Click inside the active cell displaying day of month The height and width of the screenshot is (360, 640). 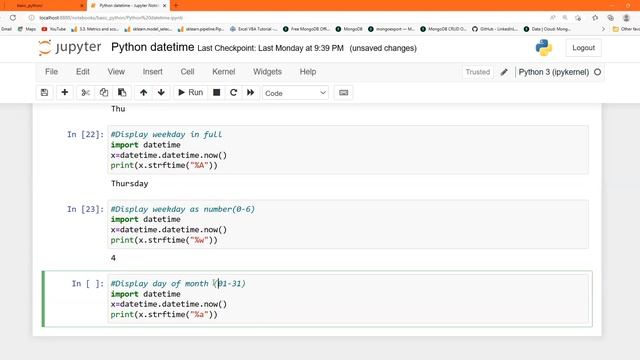348,299
